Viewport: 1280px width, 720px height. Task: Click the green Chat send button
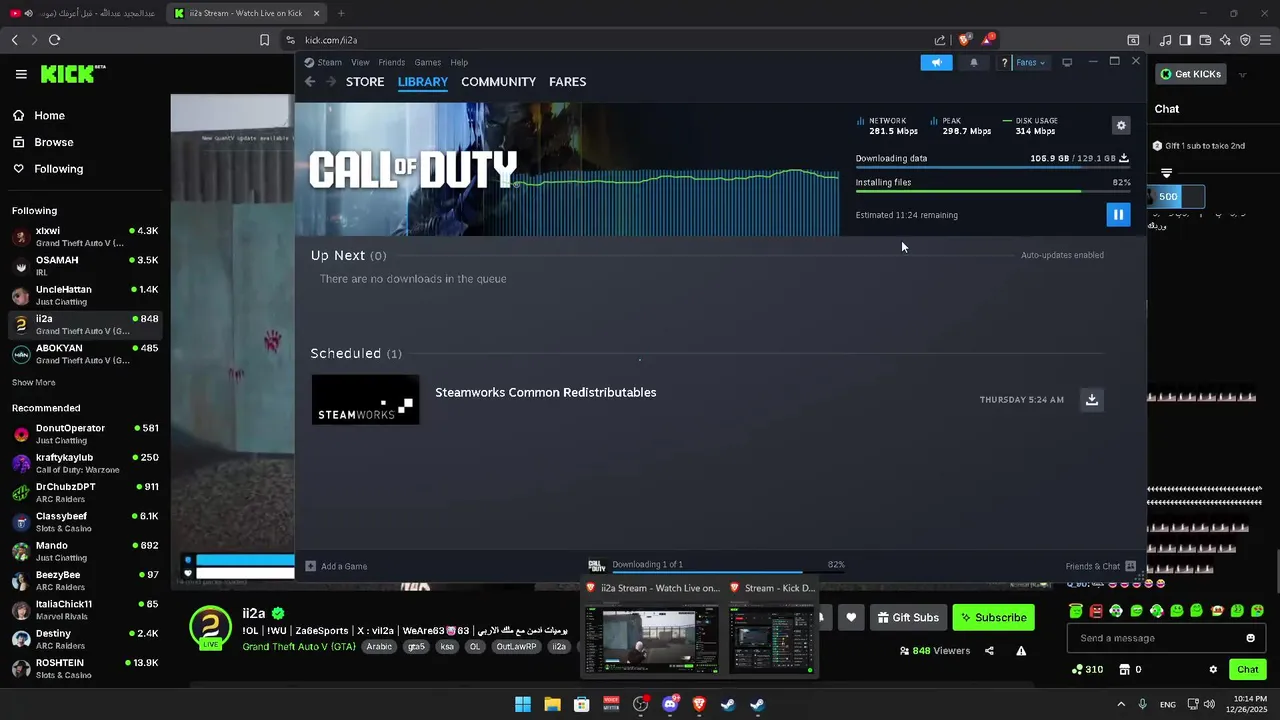click(x=1248, y=669)
